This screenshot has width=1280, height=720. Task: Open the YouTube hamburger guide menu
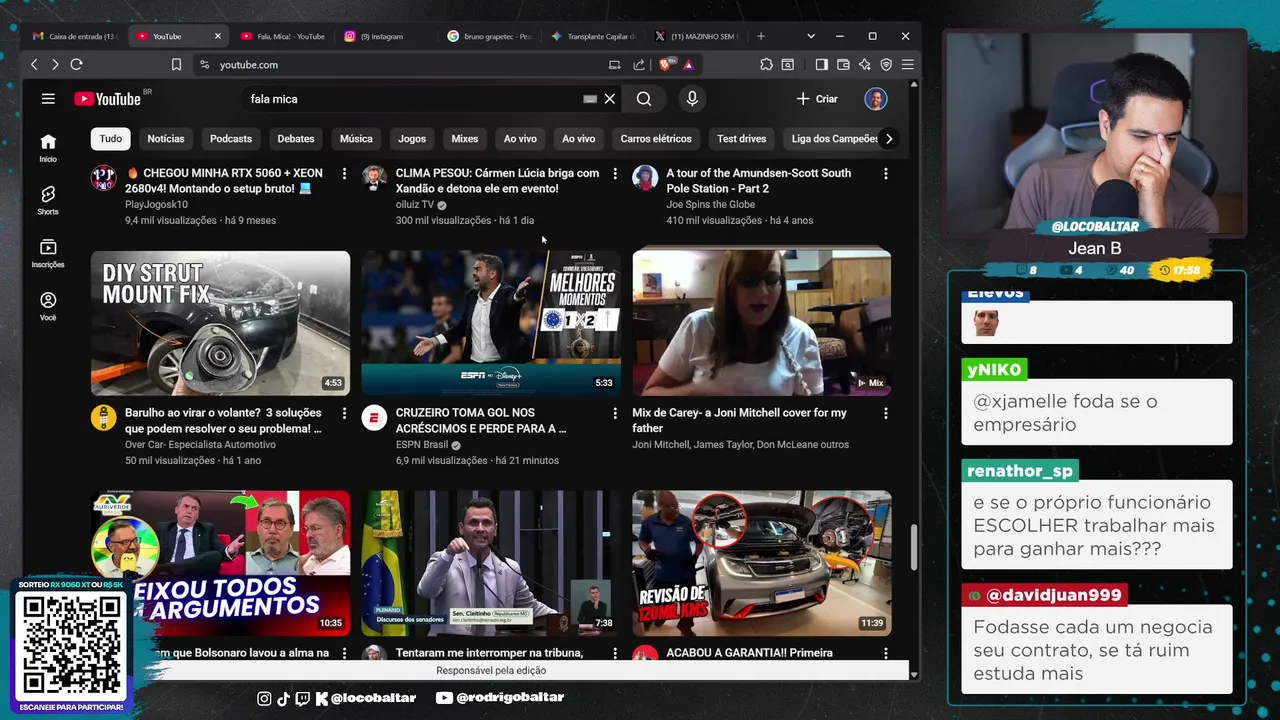click(48, 99)
